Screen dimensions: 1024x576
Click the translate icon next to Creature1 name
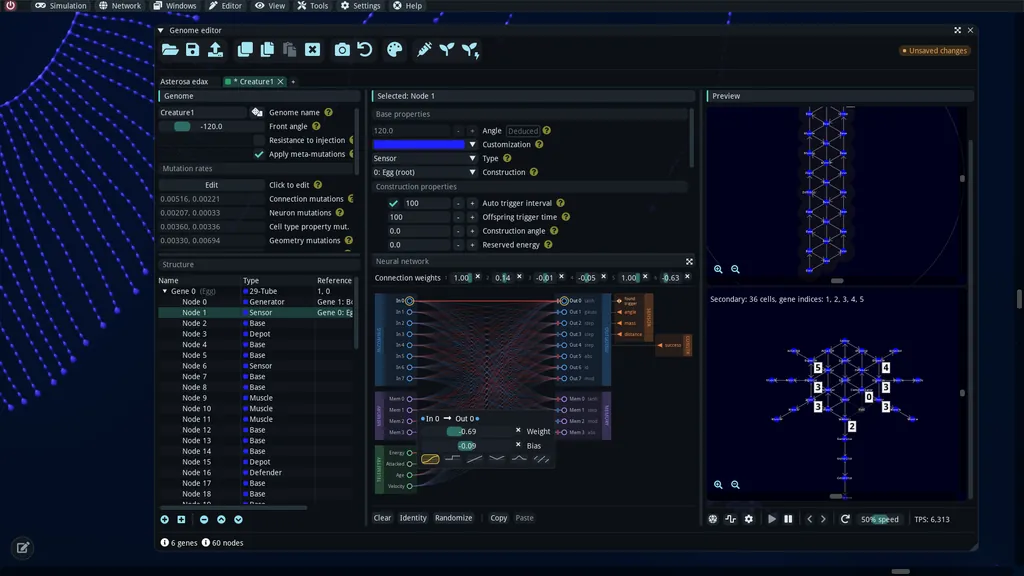[257, 112]
